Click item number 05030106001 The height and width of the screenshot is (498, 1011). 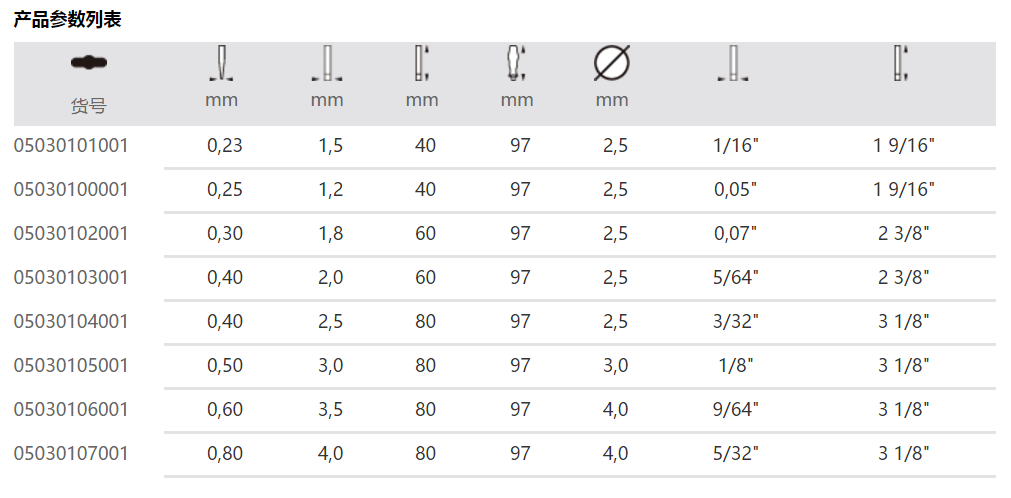[71, 410]
